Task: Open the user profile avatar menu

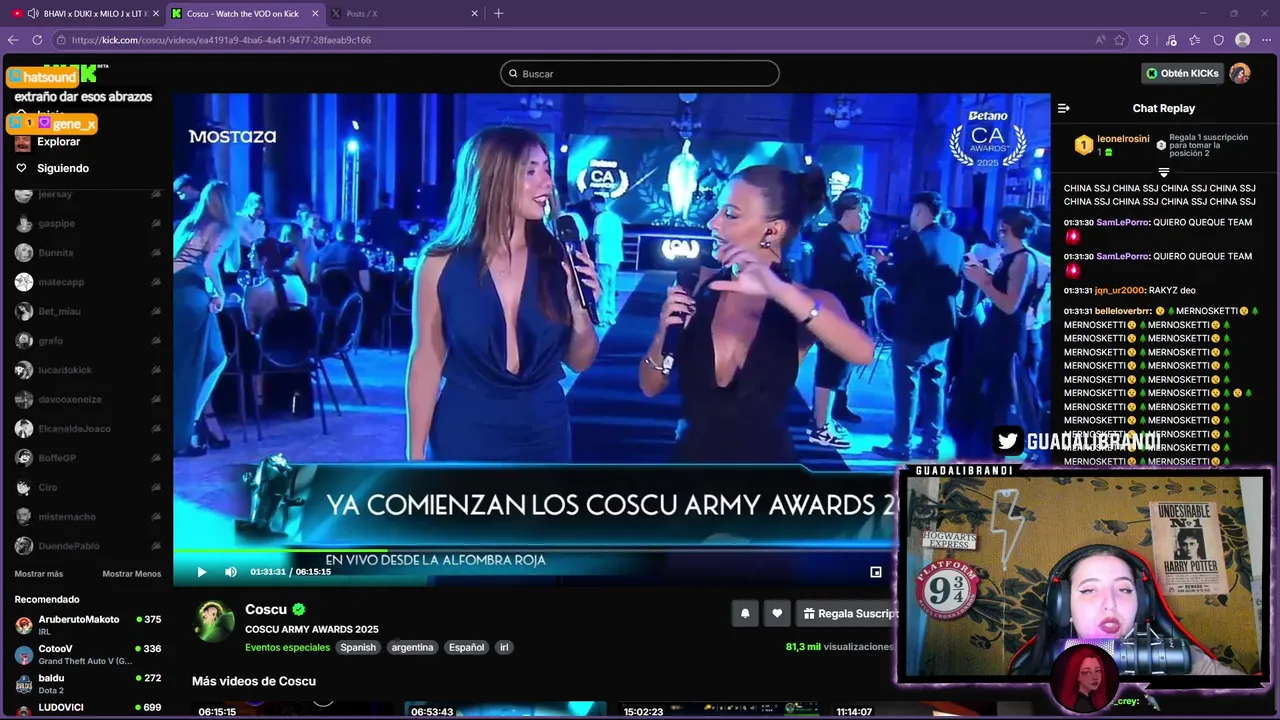Action: 1240,73
